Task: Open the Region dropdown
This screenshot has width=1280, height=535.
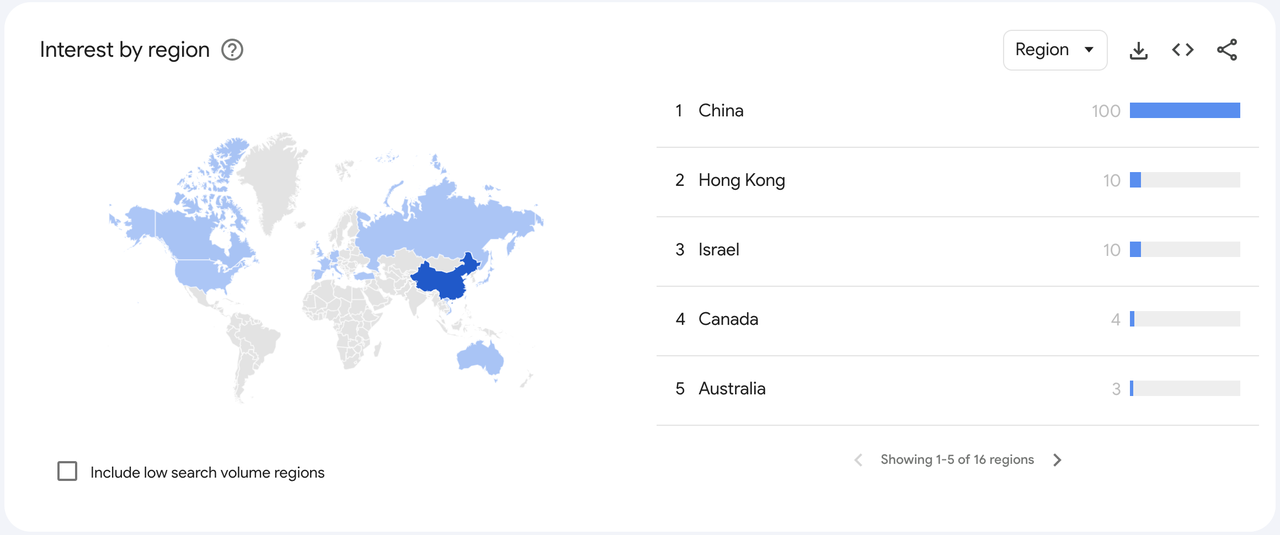Action: [1055, 50]
